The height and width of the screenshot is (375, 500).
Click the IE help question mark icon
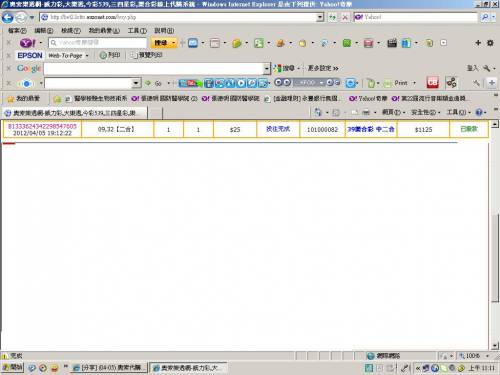(x=479, y=112)
